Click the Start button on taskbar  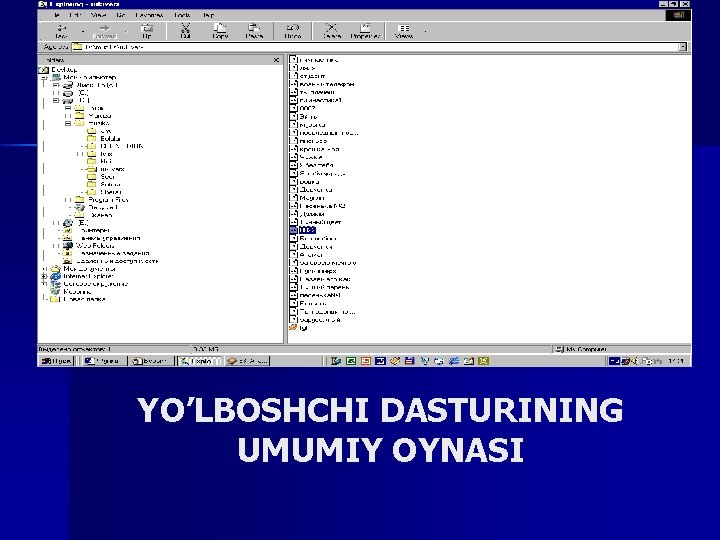[x=56, y=361]
